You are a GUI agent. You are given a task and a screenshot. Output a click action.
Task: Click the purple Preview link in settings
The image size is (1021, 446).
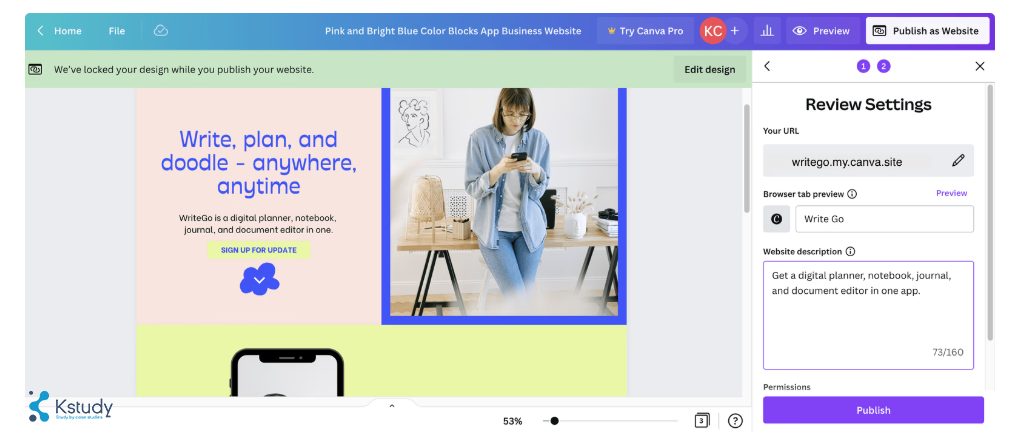pos(951,193)
